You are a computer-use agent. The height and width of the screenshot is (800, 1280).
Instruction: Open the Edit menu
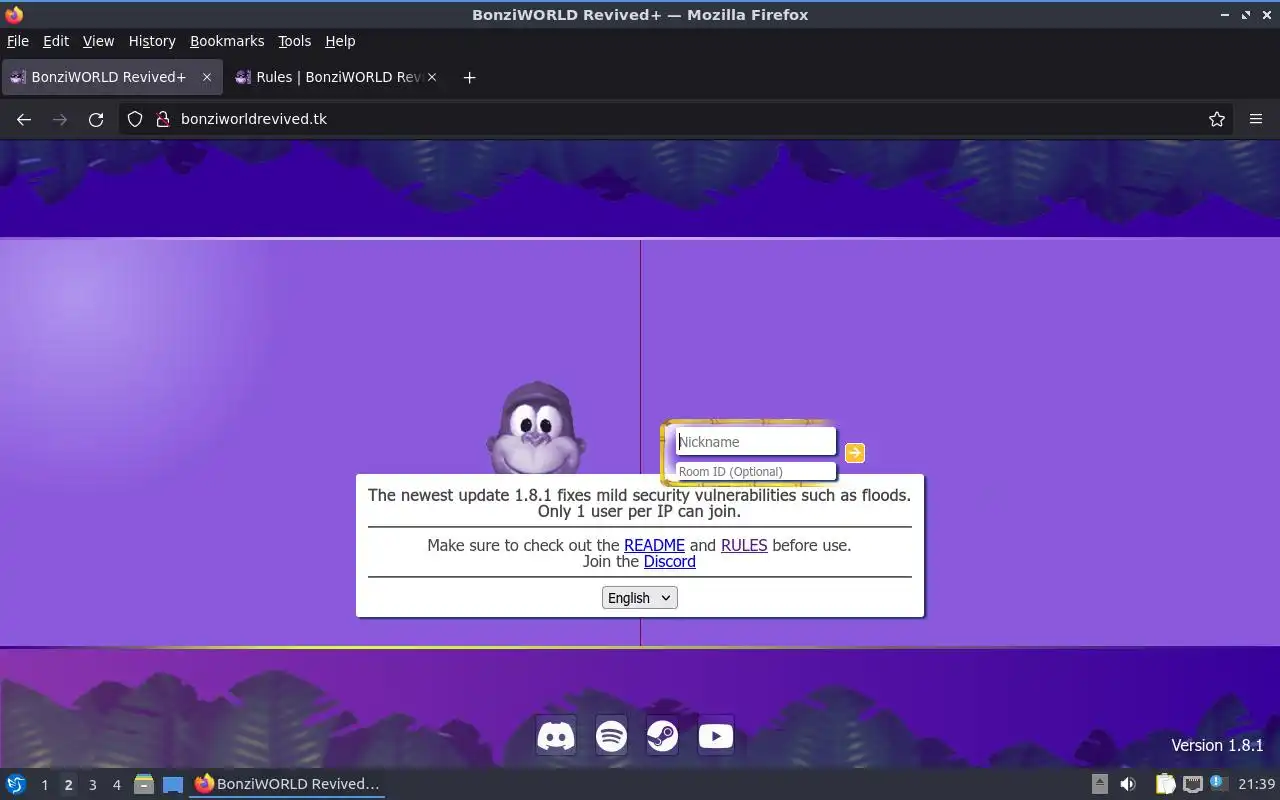pyautogui.click(x=56, y=41)
